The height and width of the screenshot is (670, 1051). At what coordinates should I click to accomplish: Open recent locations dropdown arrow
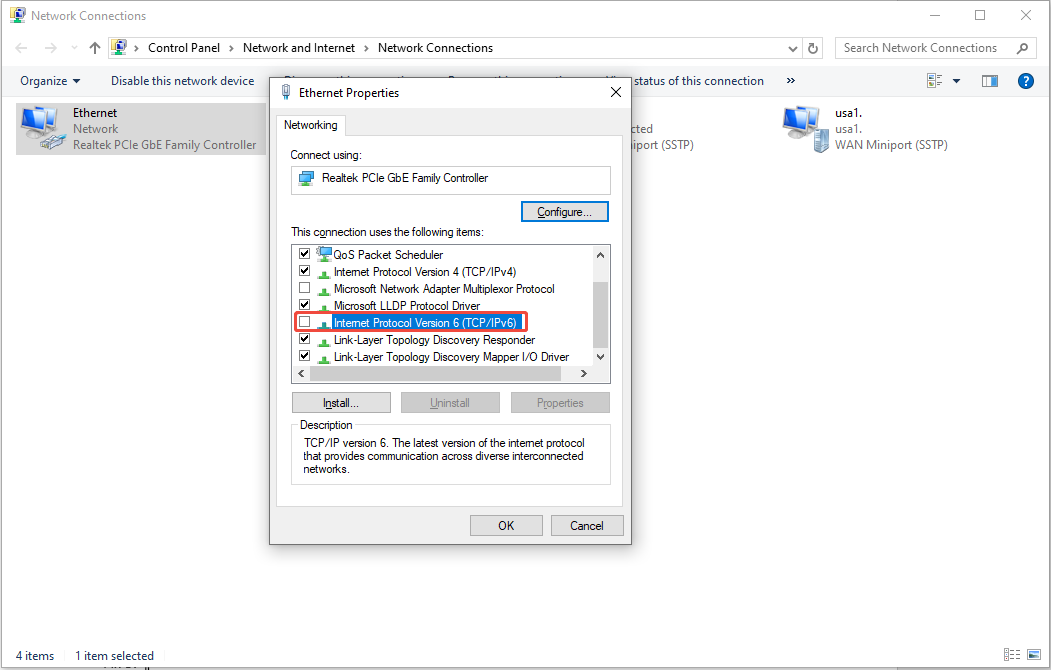click(x=74, y=48)
